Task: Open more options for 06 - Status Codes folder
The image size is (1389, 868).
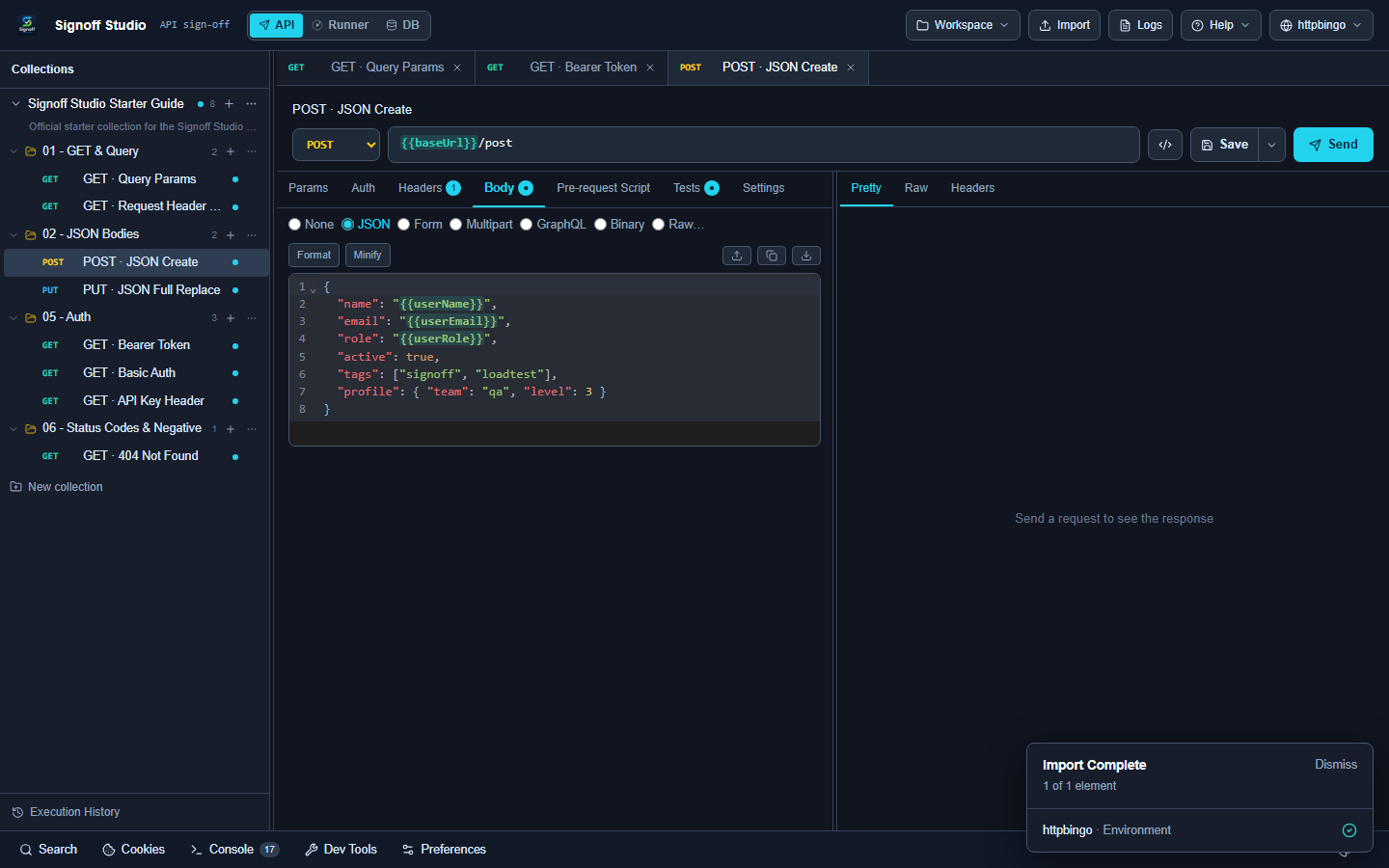Action: 252,428
